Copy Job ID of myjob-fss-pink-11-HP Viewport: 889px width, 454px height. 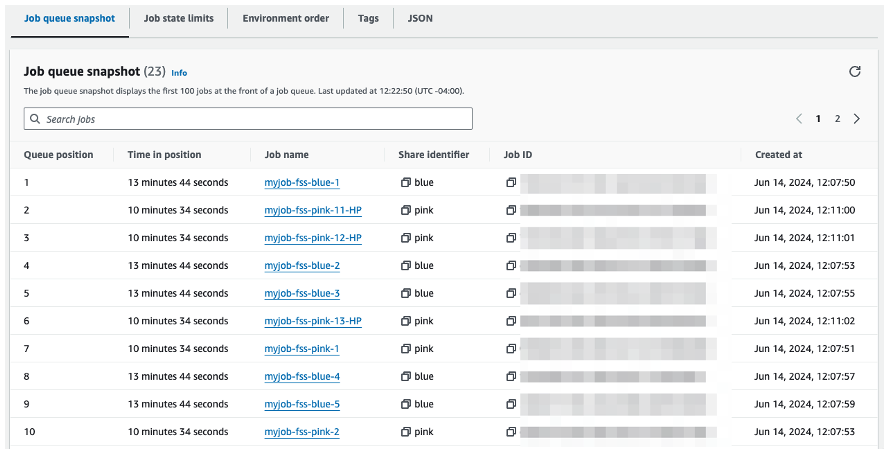511,210
